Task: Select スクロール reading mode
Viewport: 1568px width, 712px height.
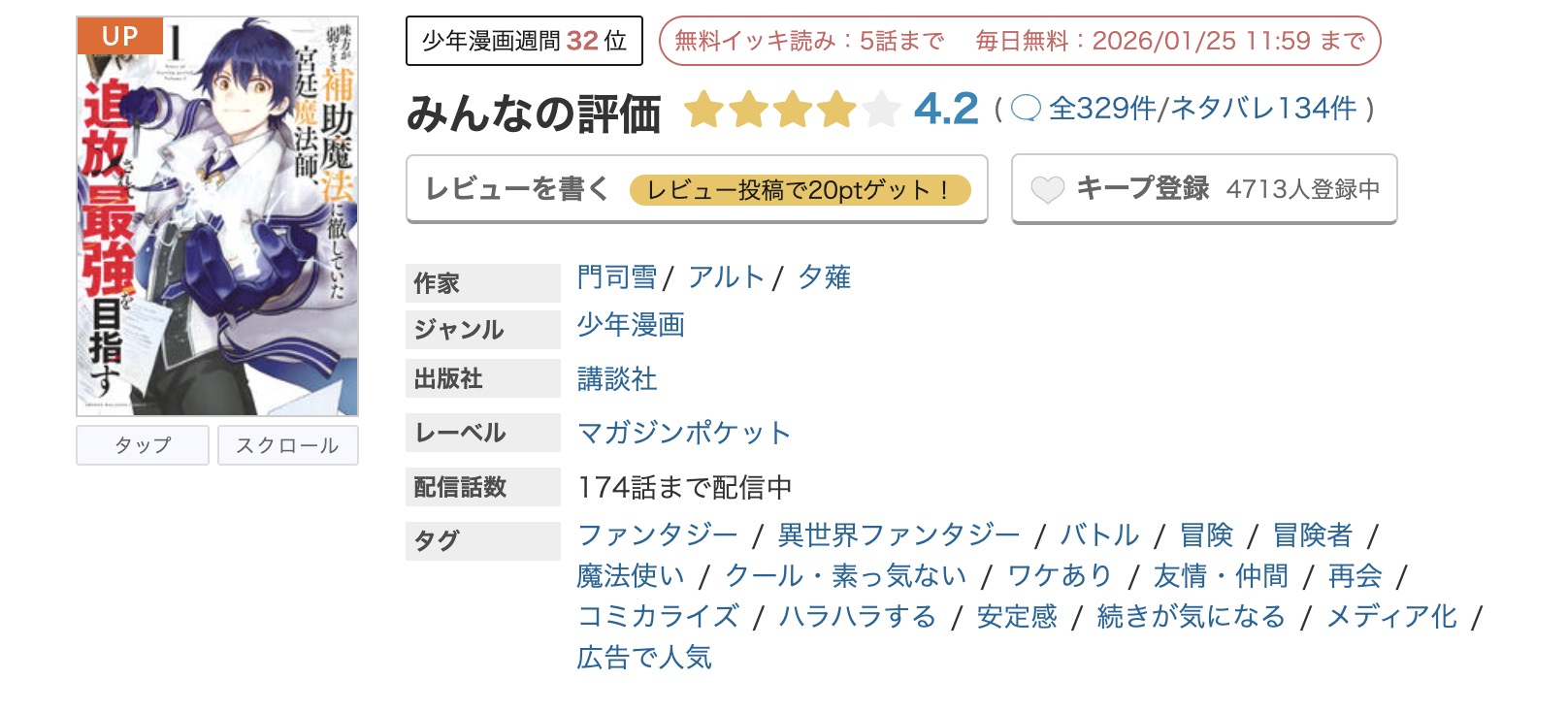Action: 287,445
